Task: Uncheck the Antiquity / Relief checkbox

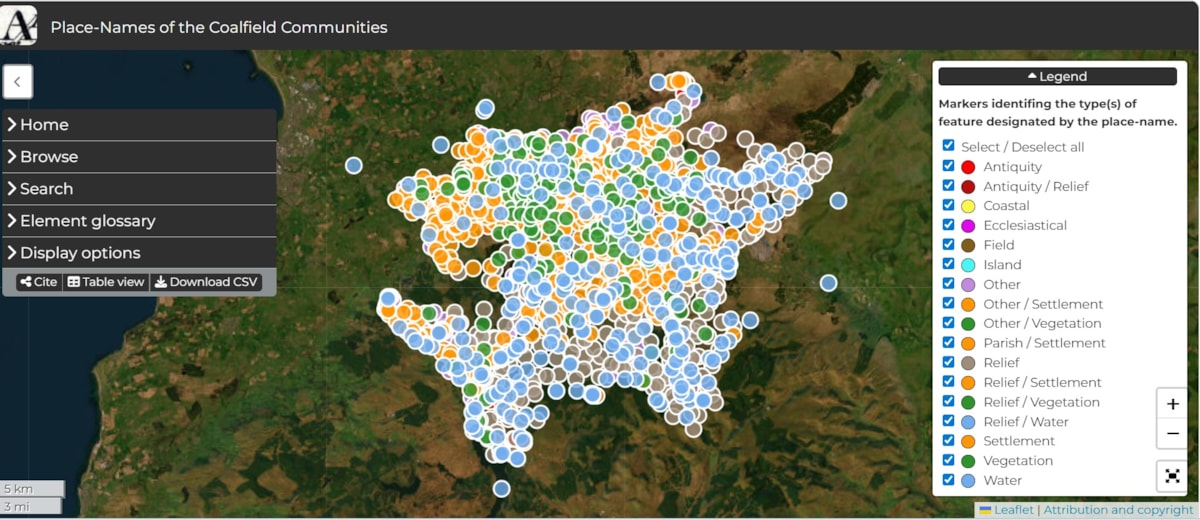Action: click(948, 186)
